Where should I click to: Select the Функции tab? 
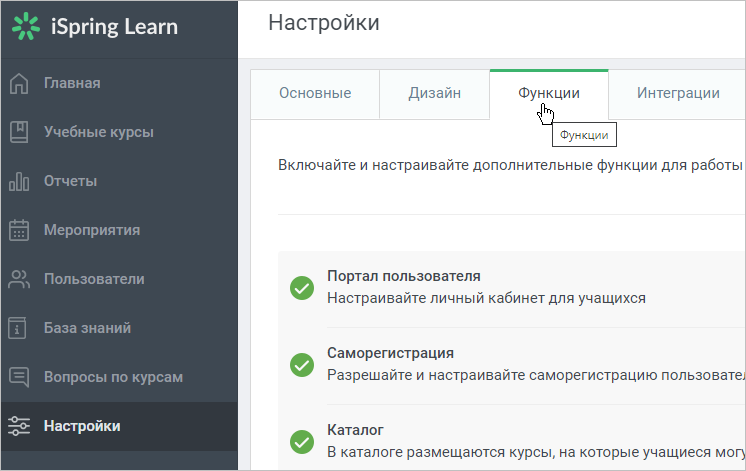click(549, 94)
